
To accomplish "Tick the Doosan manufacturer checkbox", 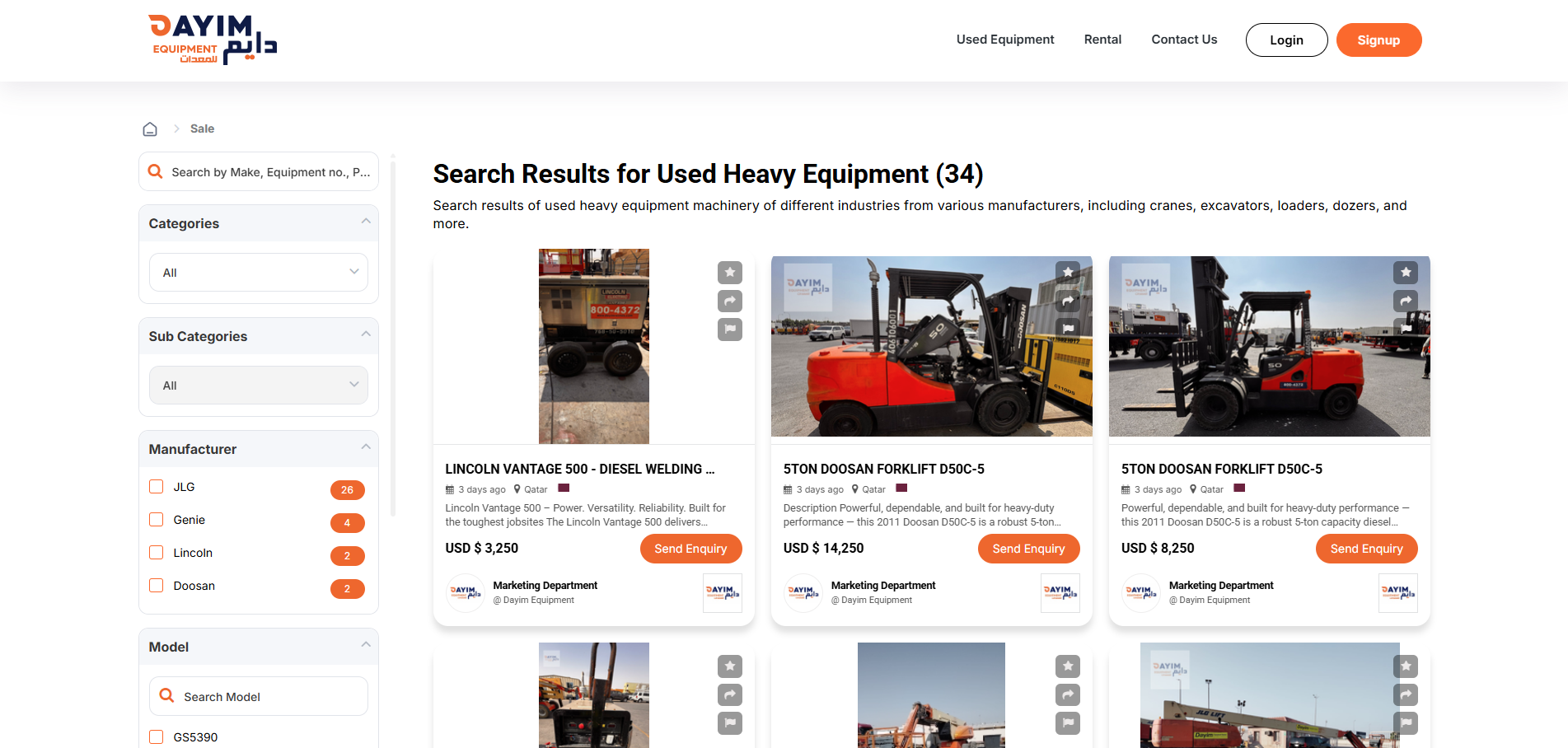I will (157, 586).
